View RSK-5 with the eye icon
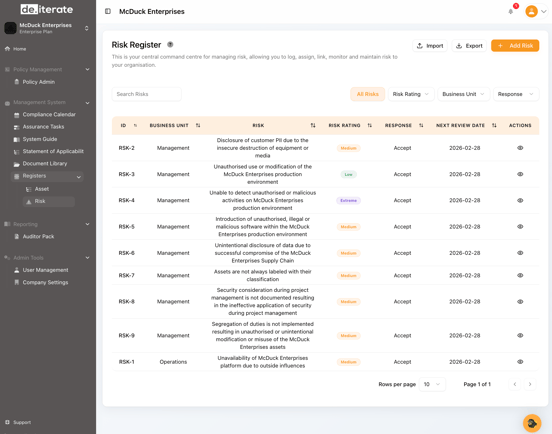552x434 pixels. [520, 227]
